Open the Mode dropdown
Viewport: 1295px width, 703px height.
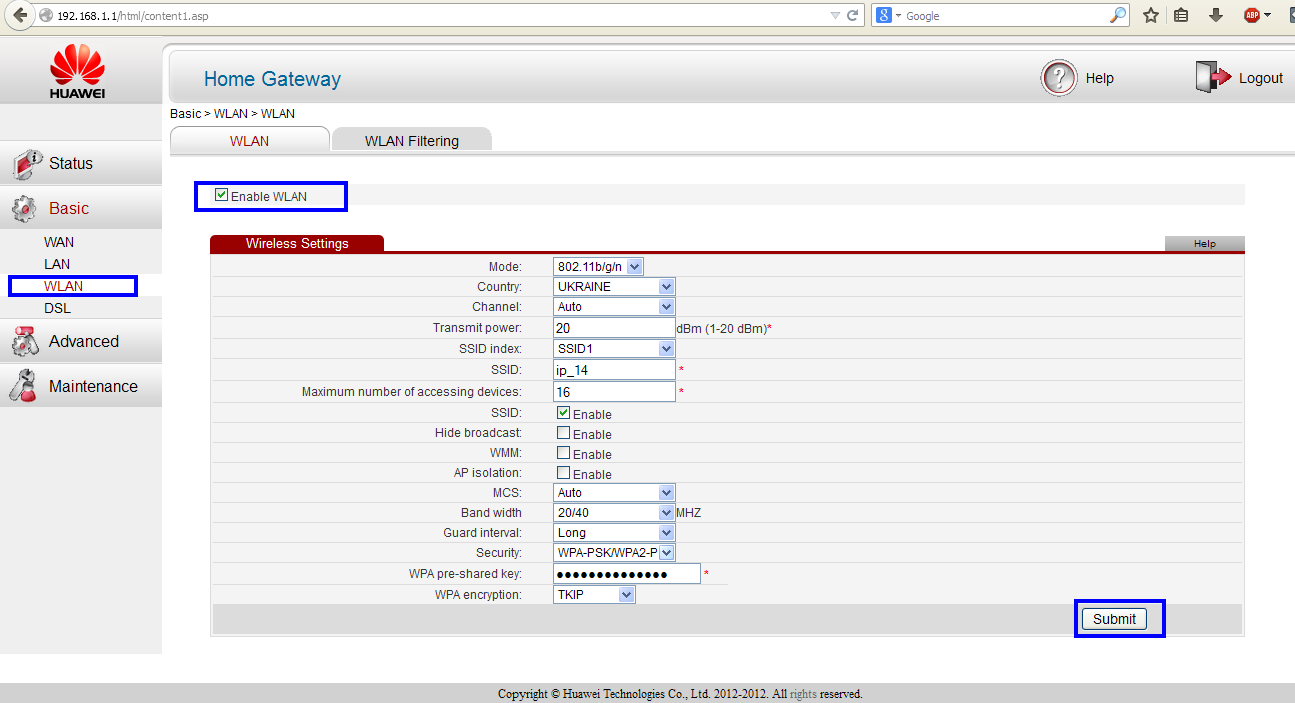(x=598, y=266)
